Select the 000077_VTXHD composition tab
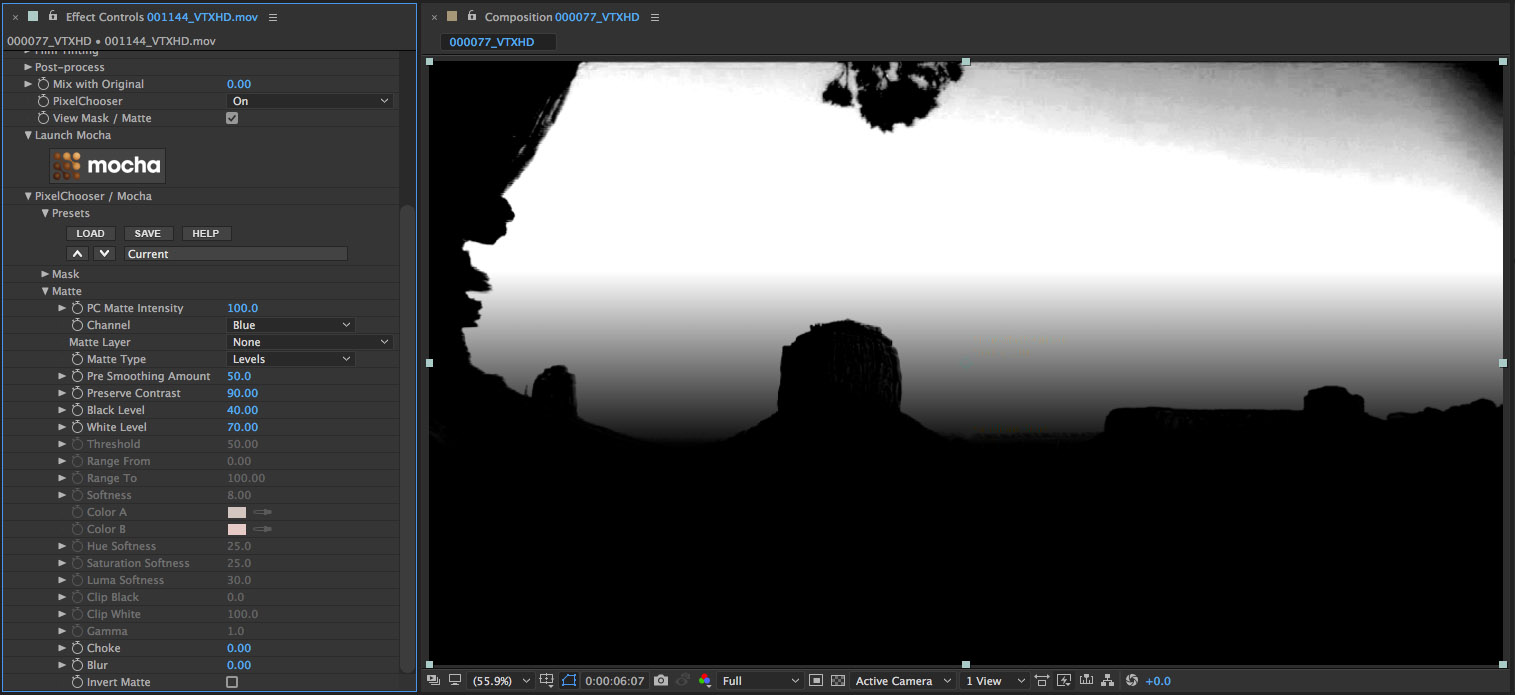This screenshot has width=1515, height=695. [x=492, y=42]
